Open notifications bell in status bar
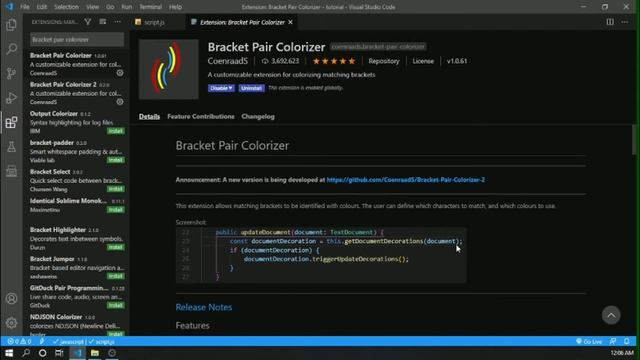 click(627, 342)
